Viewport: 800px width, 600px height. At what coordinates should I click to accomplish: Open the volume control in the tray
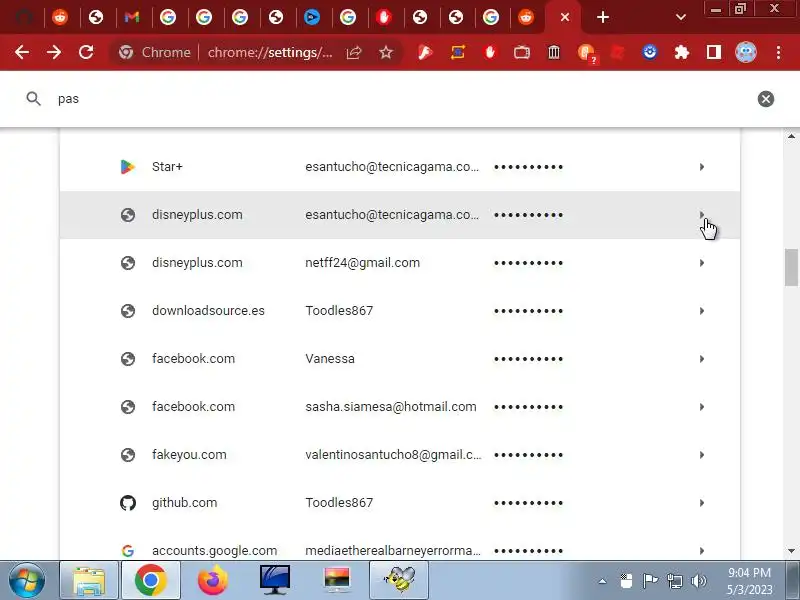[698, 581]
